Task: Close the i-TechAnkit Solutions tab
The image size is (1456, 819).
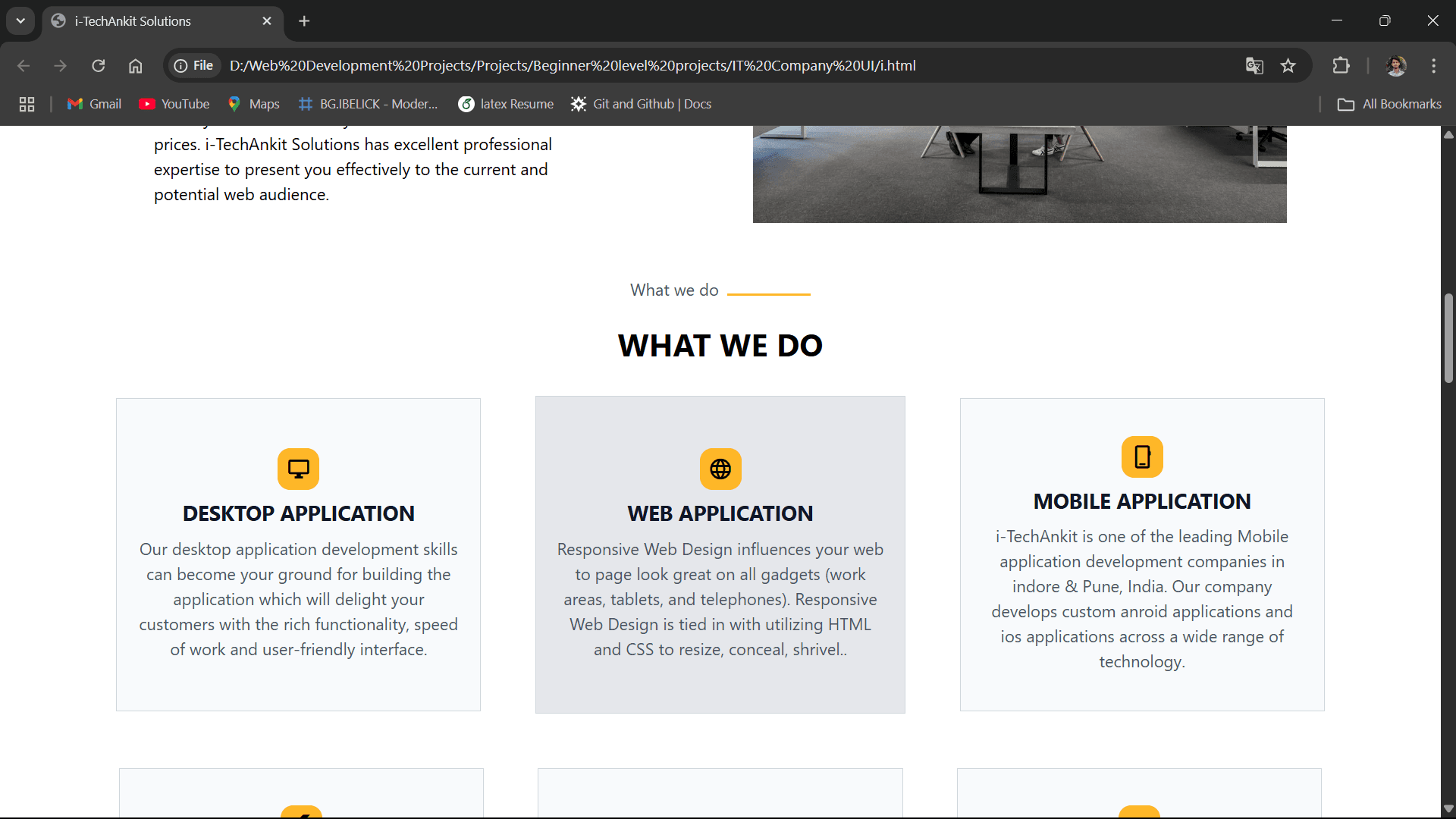Action: (267, 21)
